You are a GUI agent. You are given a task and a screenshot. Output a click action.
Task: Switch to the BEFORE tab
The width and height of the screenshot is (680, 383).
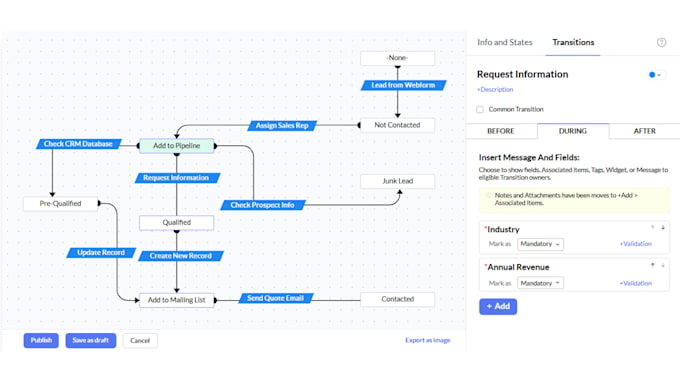click(501, 131)
